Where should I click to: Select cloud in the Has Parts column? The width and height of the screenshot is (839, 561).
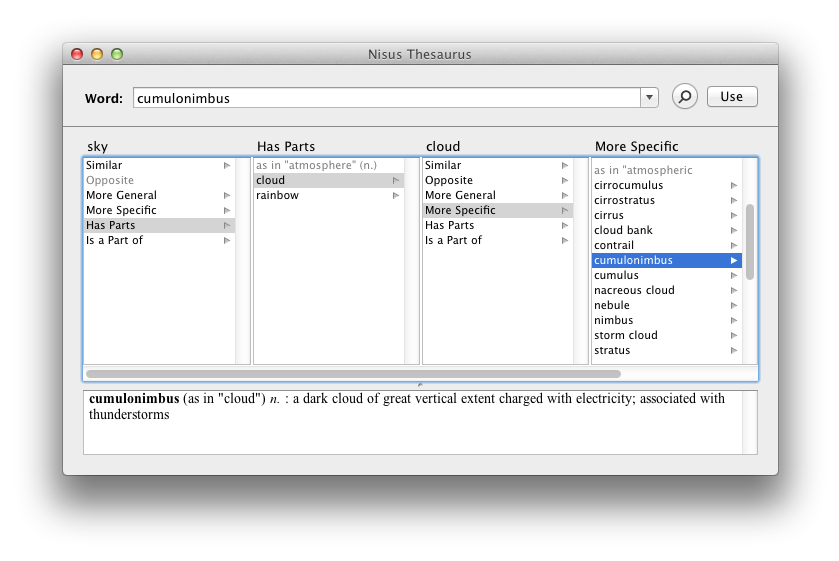[x=328, y=180]
